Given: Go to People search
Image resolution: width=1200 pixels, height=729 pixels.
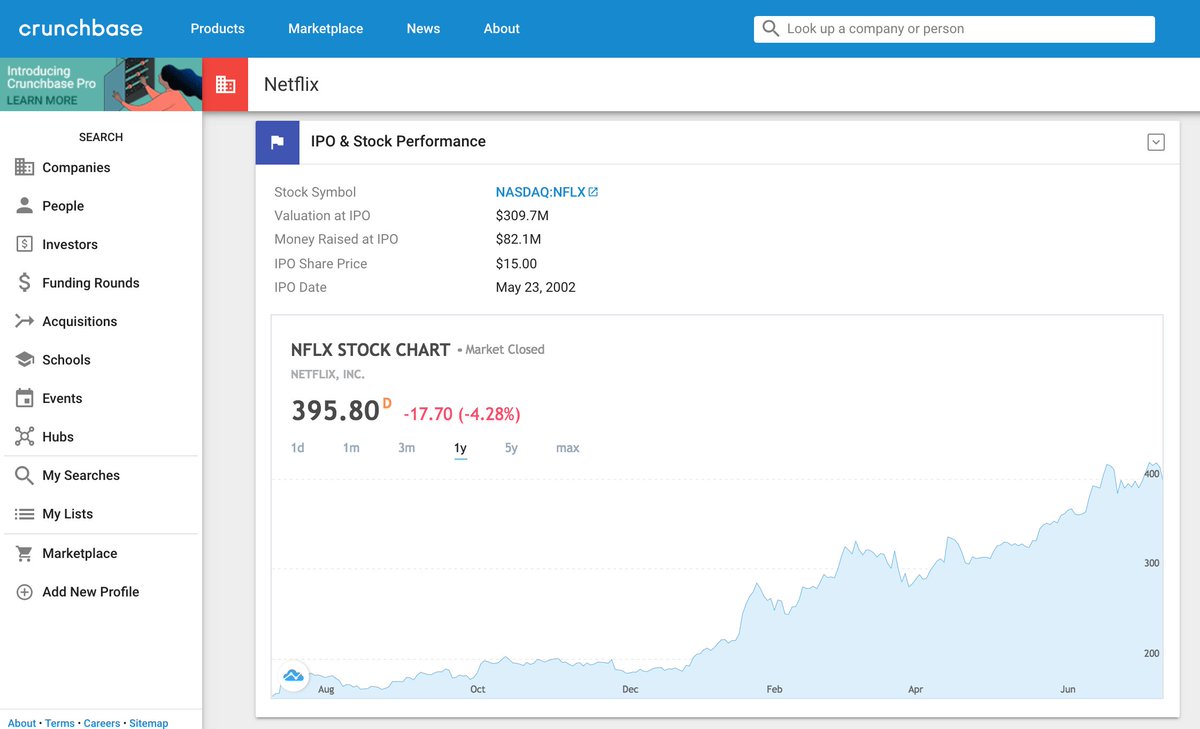Looking at the screenshot, I should pyautogui.click(x=63, y=206).
